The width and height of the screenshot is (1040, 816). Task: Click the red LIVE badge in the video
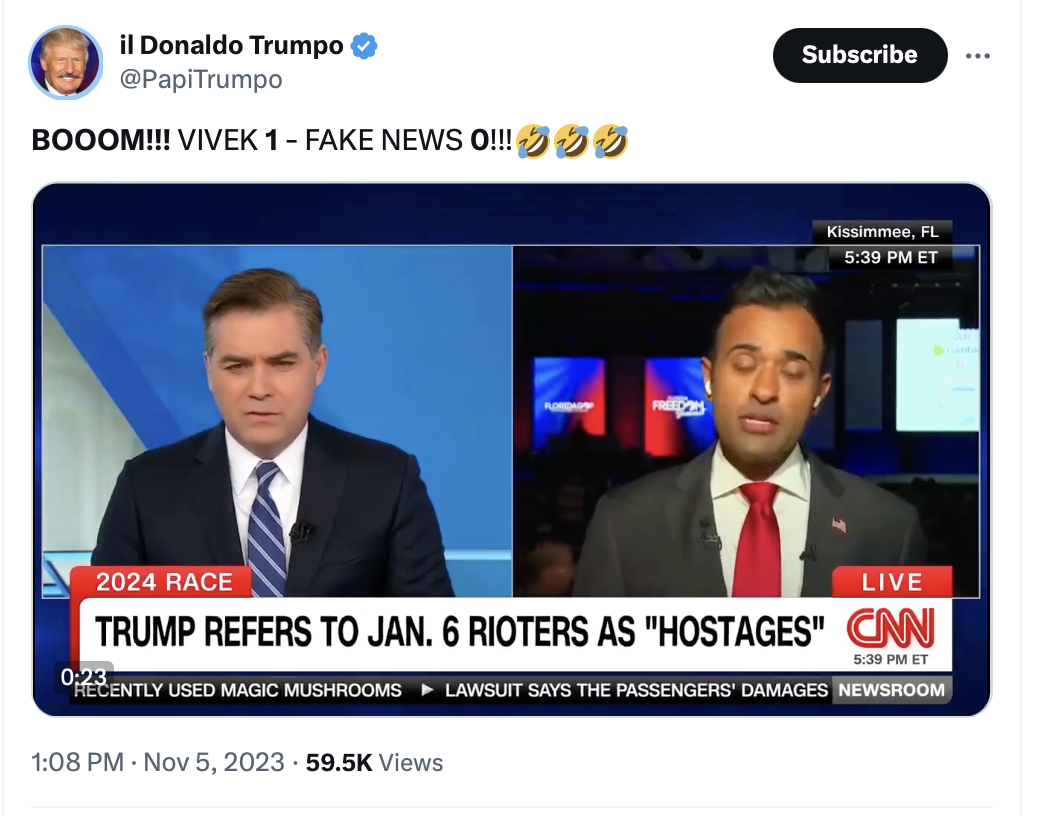click(892, 582)
